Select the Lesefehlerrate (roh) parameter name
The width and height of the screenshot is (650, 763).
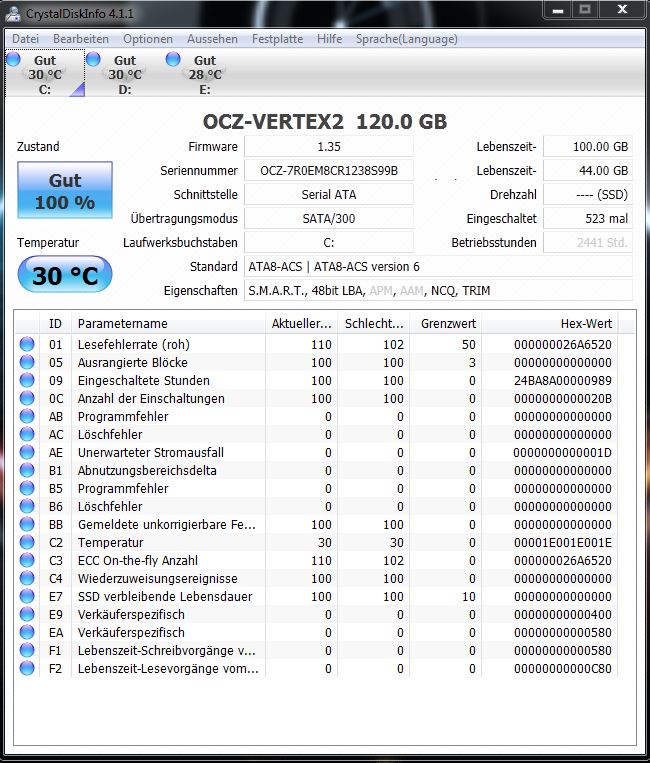[134, 345]
